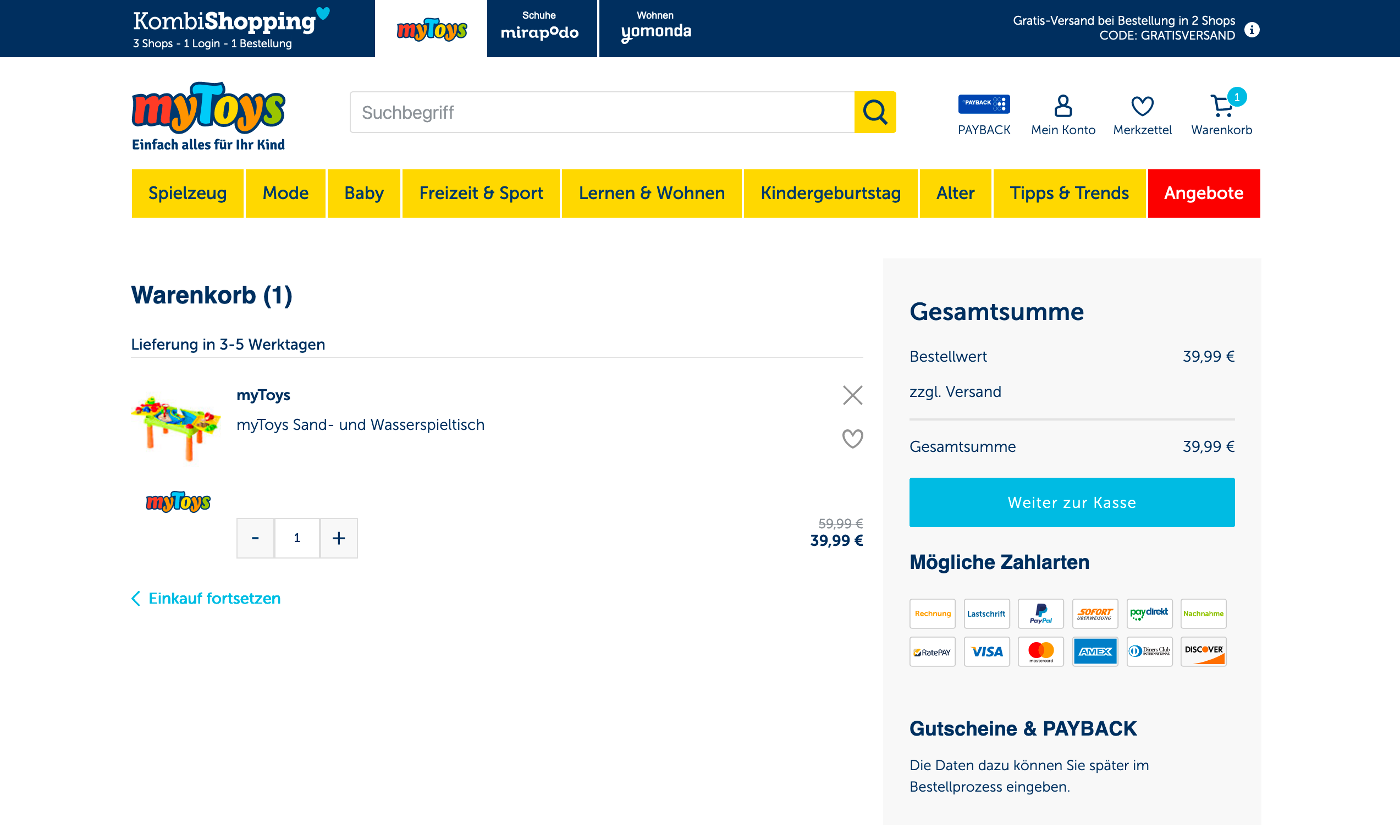Click the Sand- und Wasserspieltisch product thumbnail
Screen dimensions: 1400x840
(x=176, y=427)
